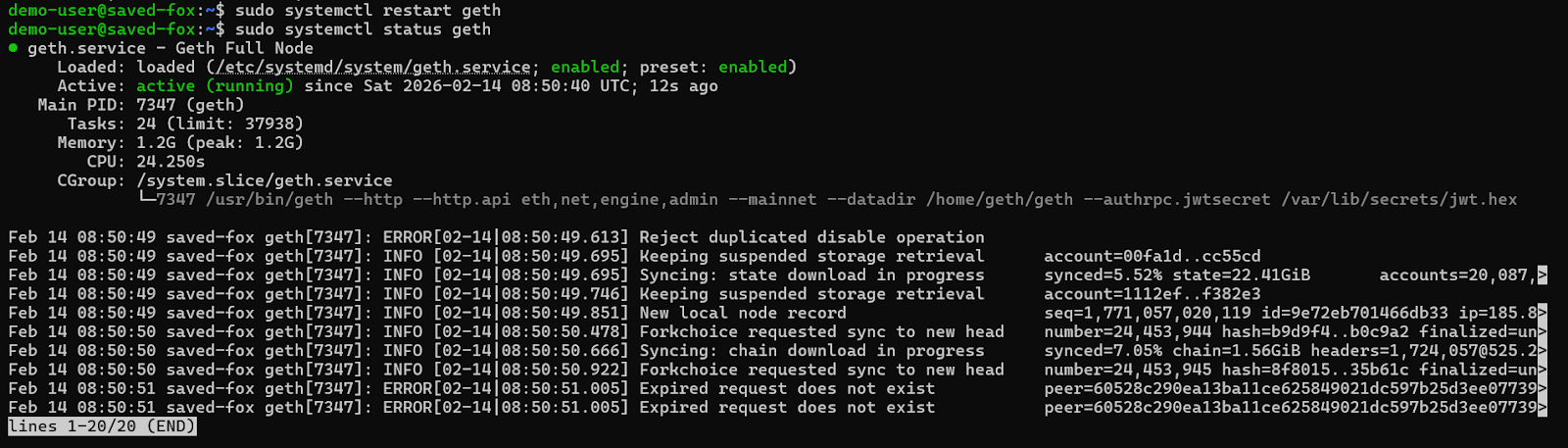
Task: Click the "lines 1-20/20 (END)" pager status
Action: (x=102, y=426)
